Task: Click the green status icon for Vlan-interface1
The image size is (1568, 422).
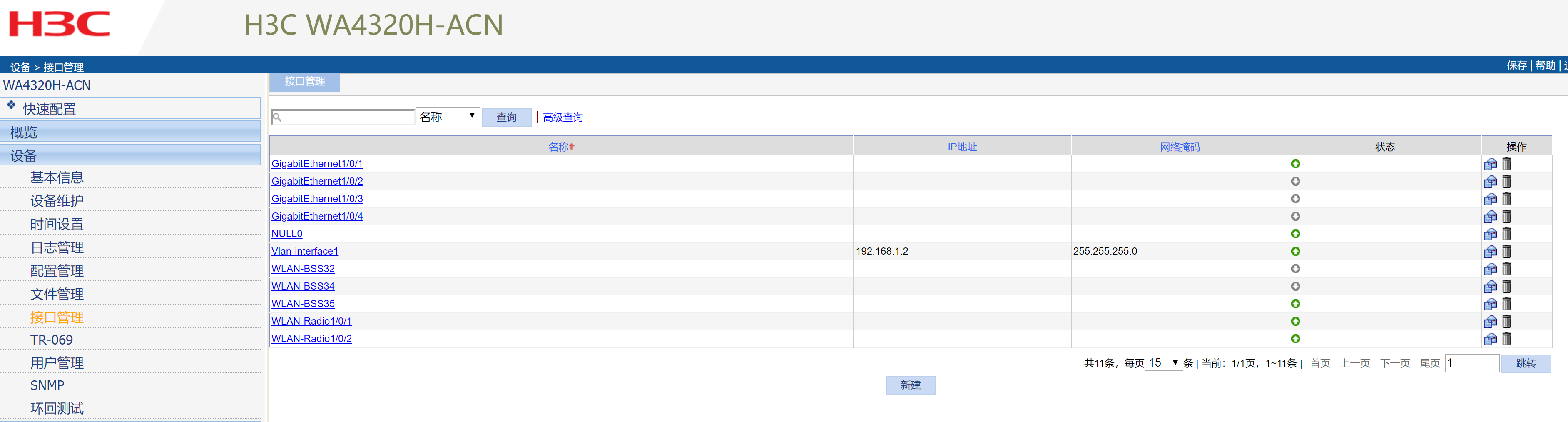Action: coord(1295,252)
